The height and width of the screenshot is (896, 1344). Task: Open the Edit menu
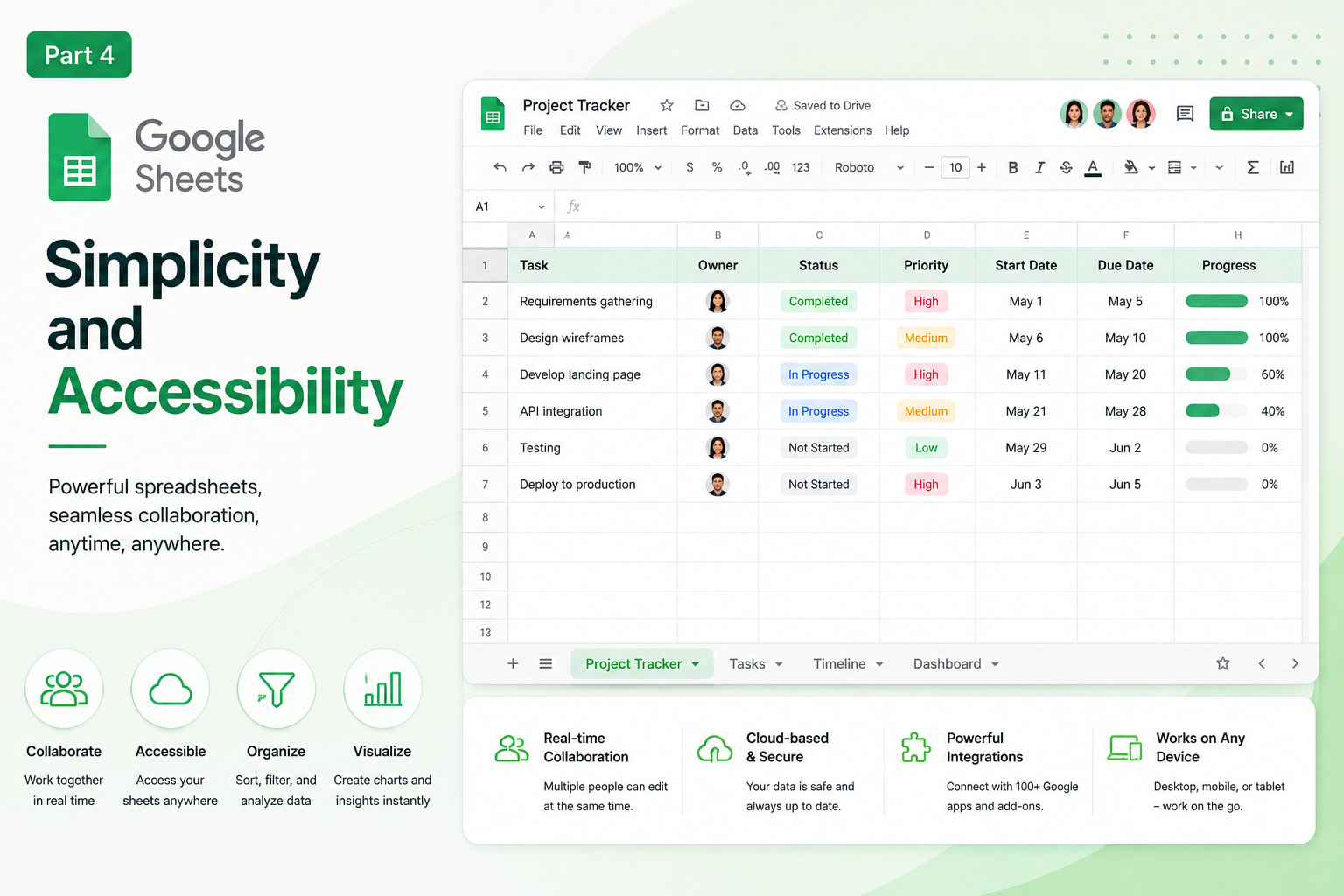(x=570, y=130)
